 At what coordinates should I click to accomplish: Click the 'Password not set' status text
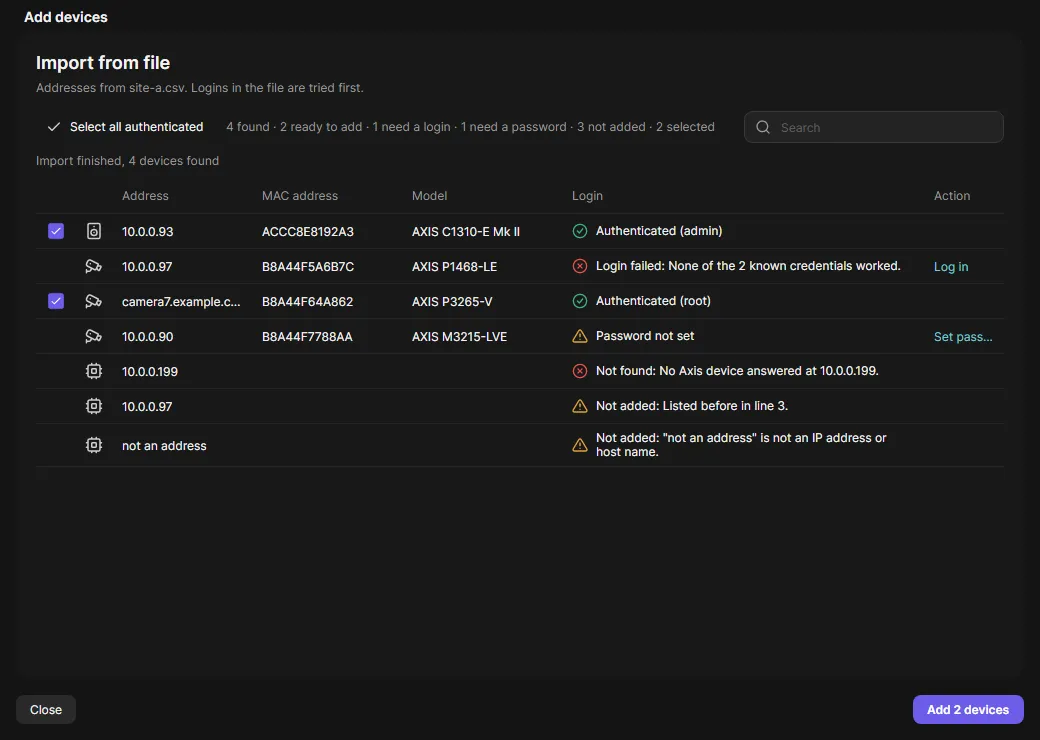coord(645,336)
